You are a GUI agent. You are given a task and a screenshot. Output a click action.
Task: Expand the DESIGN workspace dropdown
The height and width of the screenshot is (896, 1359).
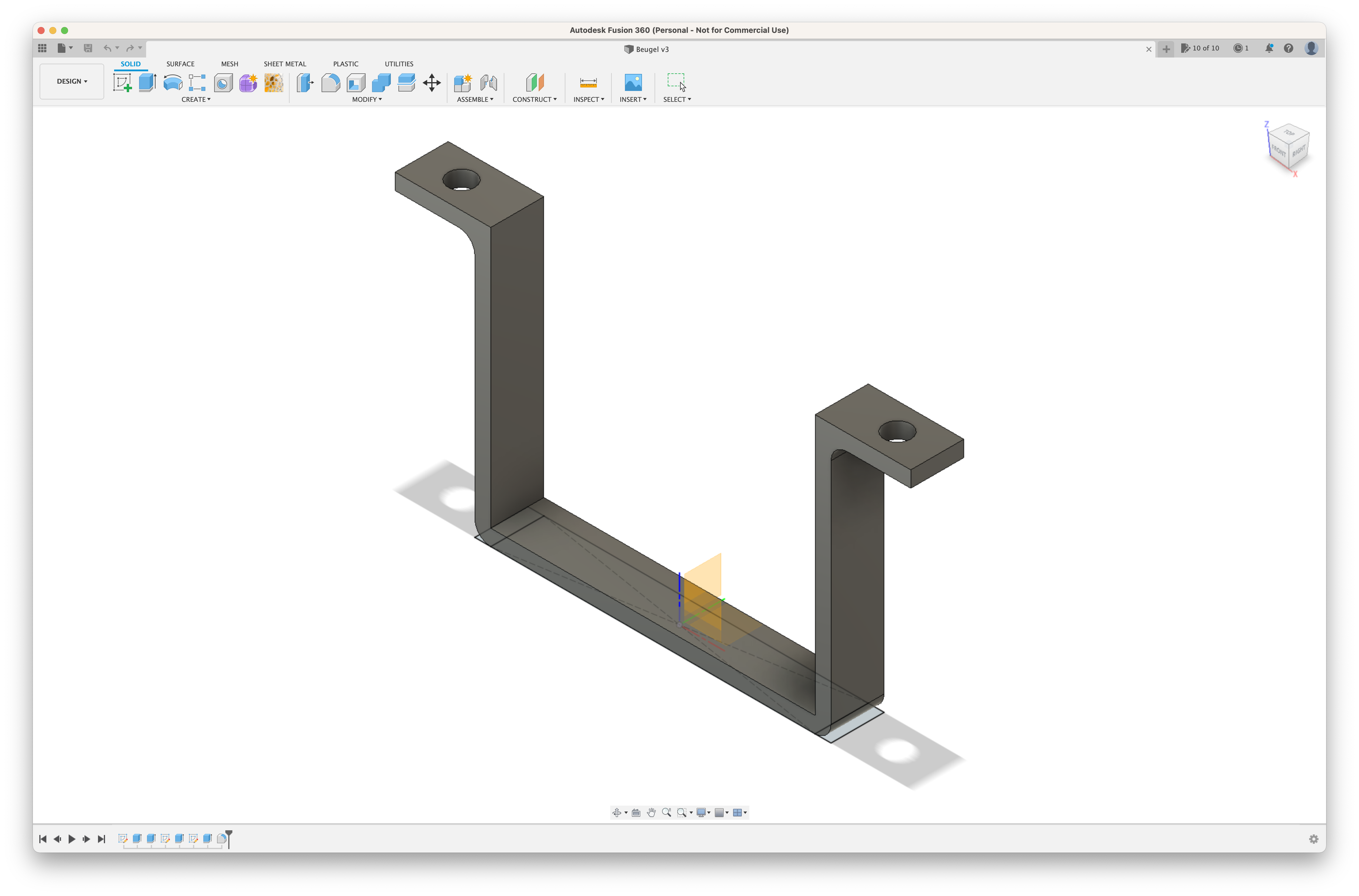pyautogui.click(x=72, y=81)
